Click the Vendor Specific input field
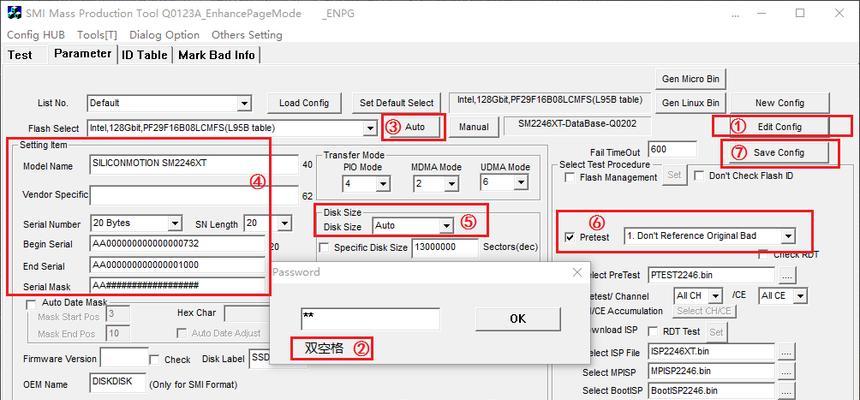Image resolution: width=860 pixels, height=400 pixels. point(194,195)
